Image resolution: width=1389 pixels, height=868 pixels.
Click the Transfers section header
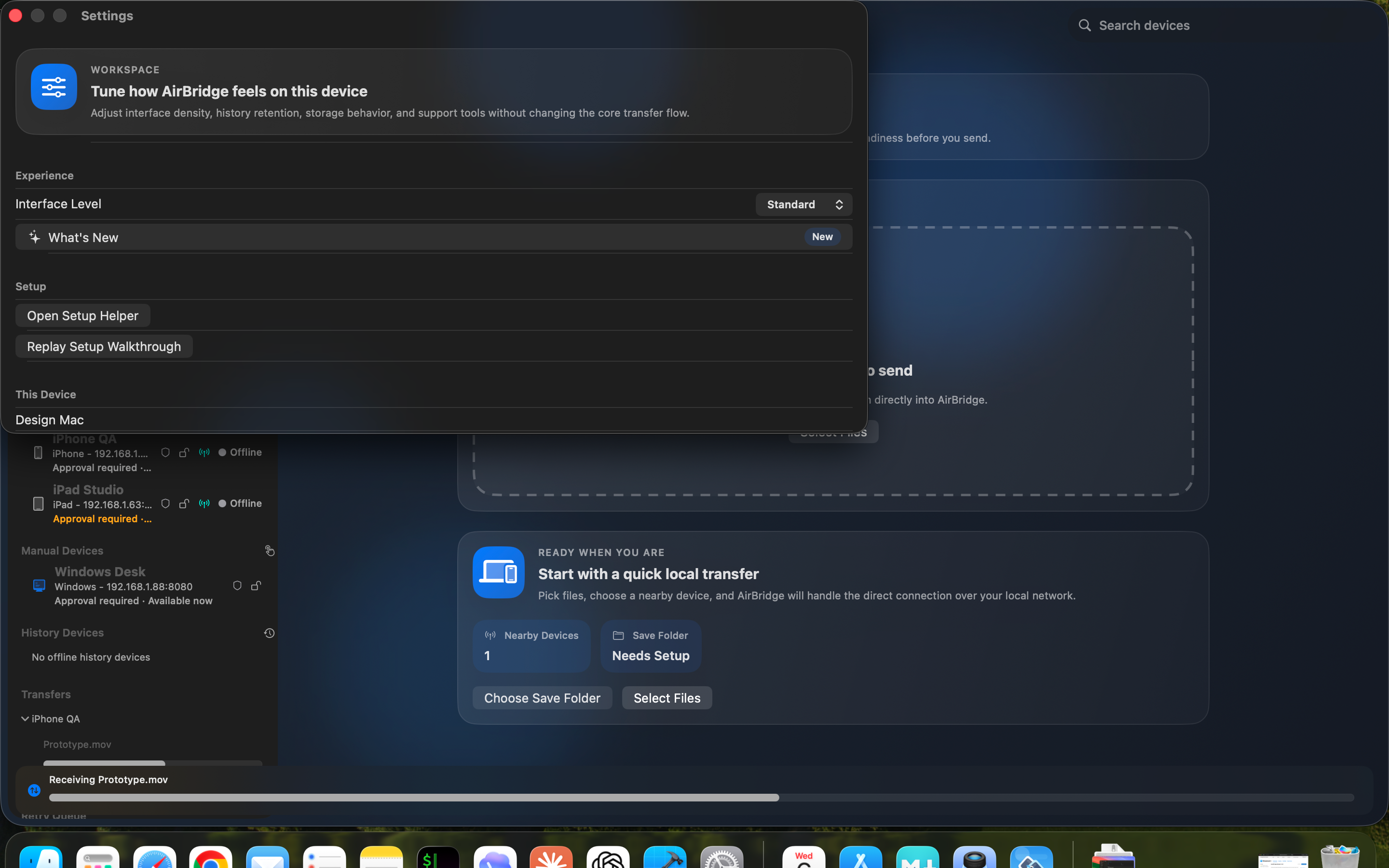point(46,694)
